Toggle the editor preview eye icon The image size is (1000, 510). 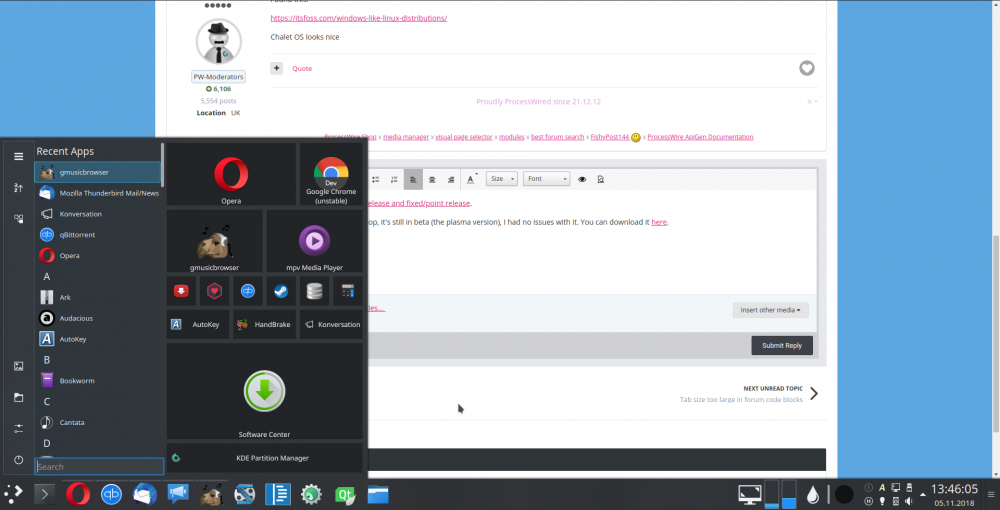click(582, 179)
